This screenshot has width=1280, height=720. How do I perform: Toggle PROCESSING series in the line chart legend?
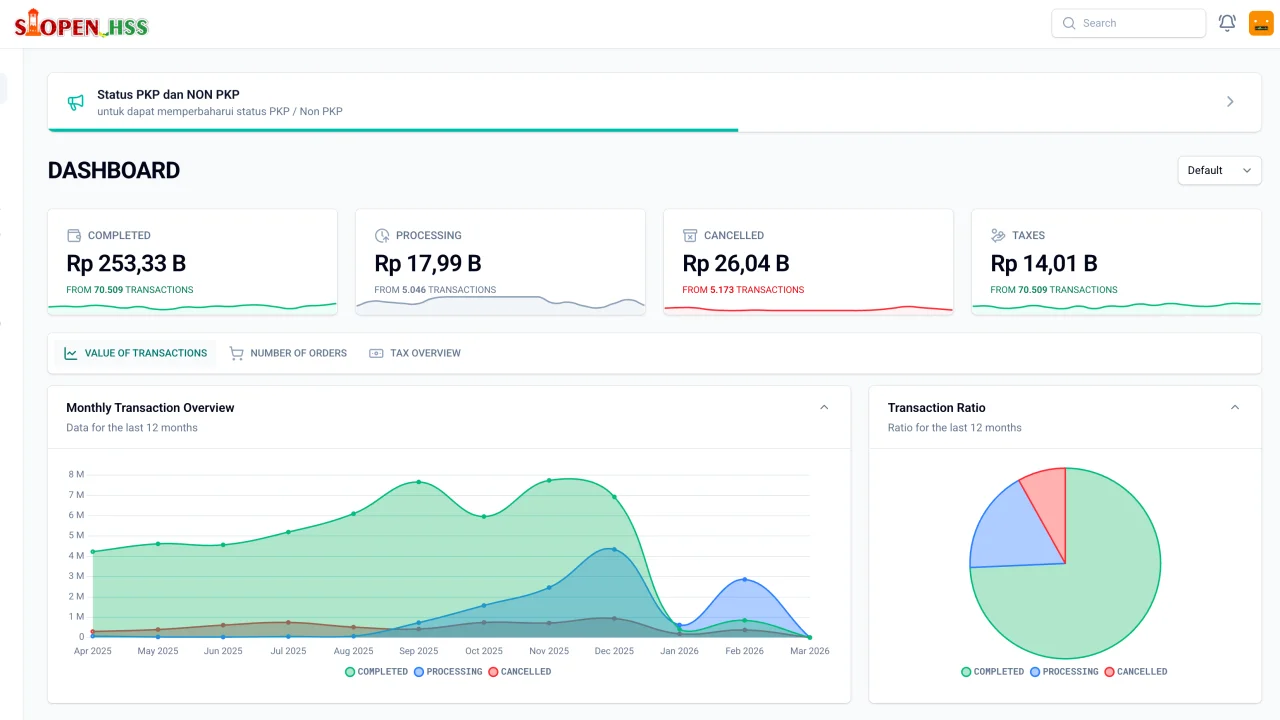tap(448, 672)
